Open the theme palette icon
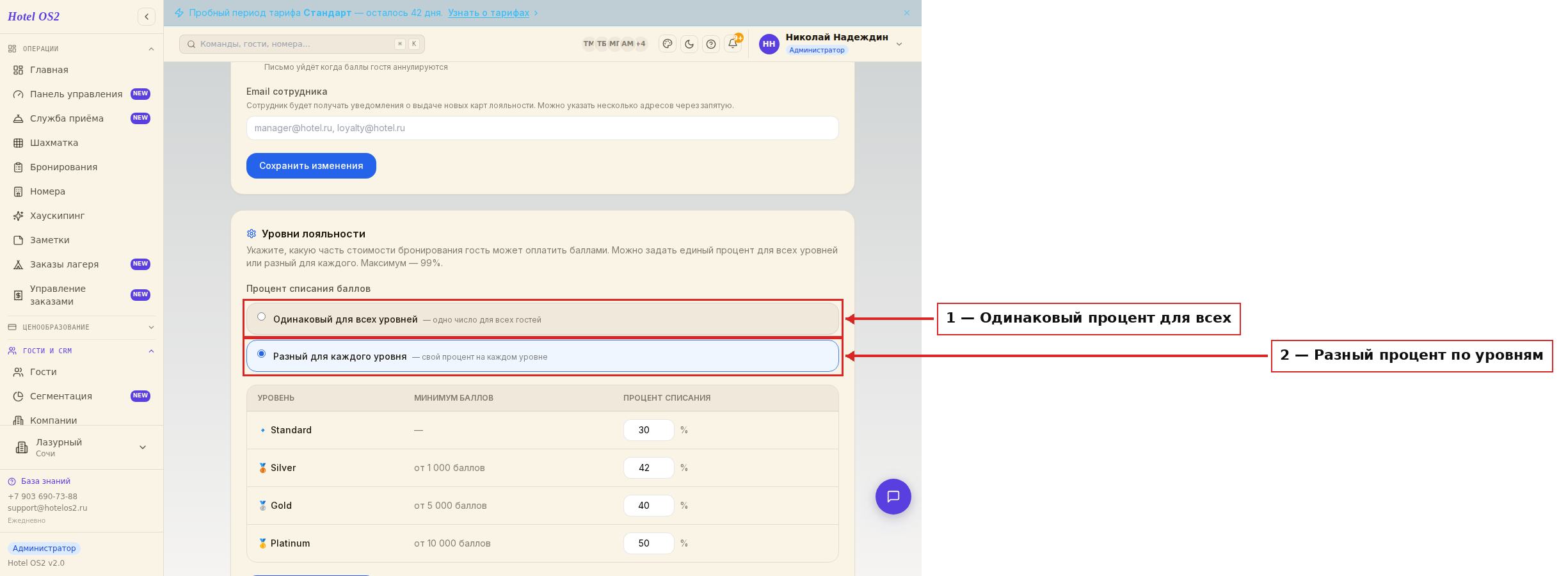1568x576 pixels. click(668, 44)
